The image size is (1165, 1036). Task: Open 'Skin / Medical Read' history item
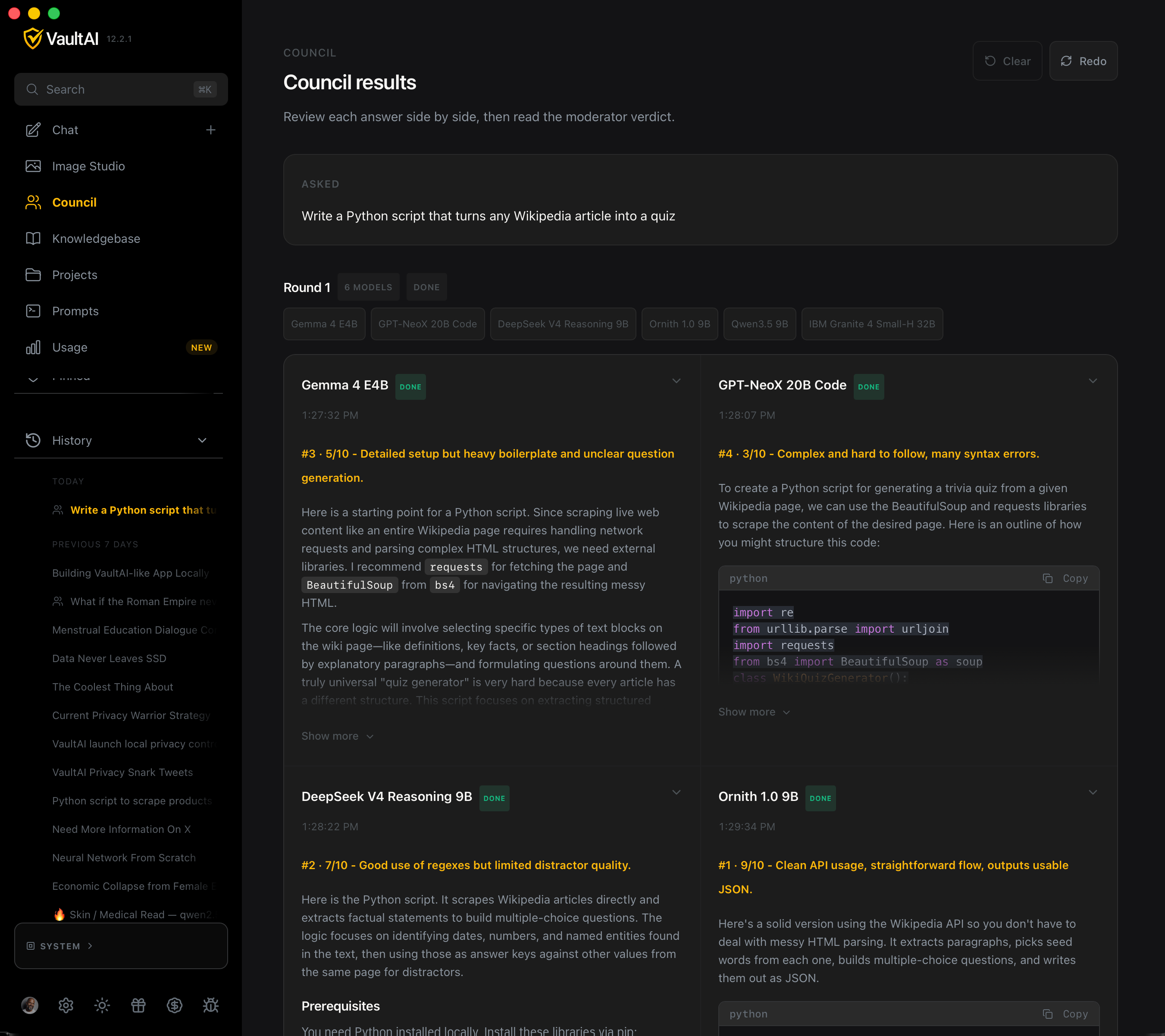click(134, 914)
